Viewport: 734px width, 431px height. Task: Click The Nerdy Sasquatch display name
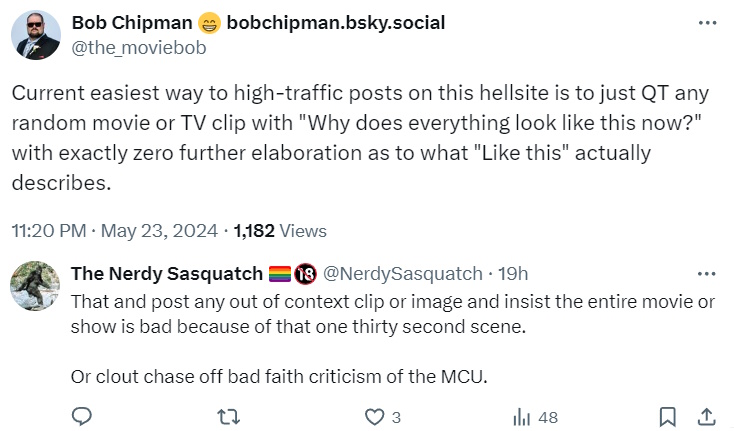coord(166,273)
